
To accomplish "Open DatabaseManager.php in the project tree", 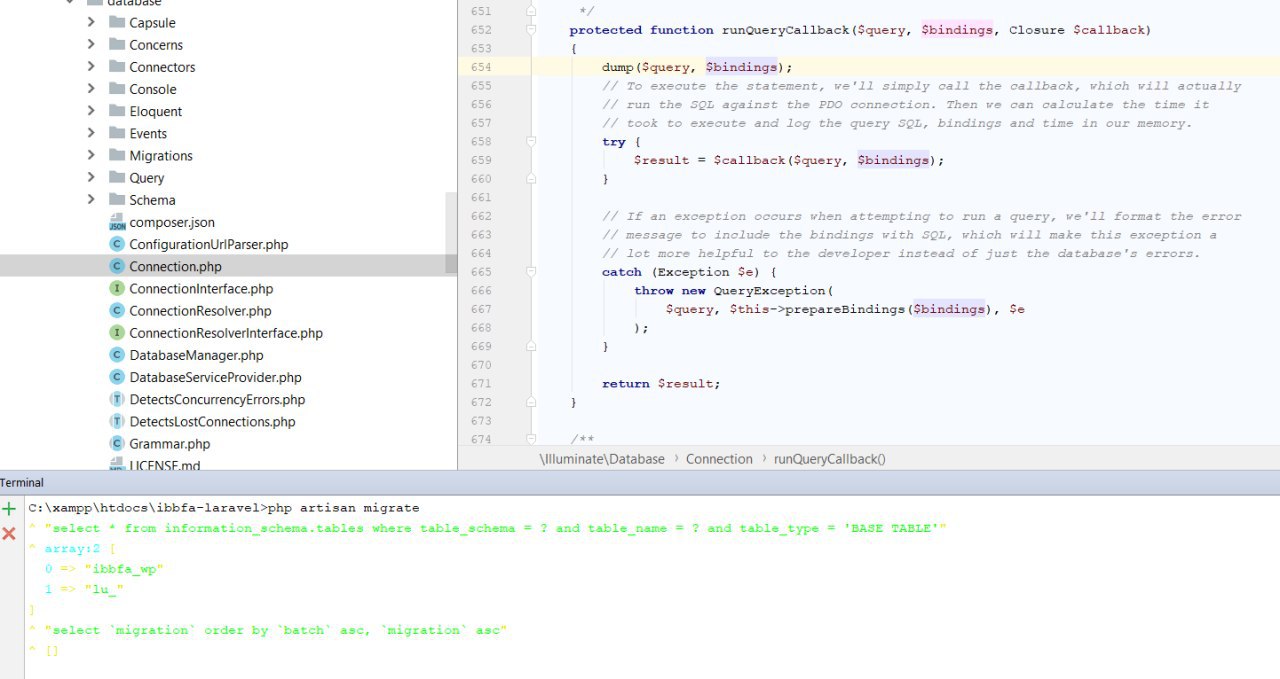I will point(196,354).
